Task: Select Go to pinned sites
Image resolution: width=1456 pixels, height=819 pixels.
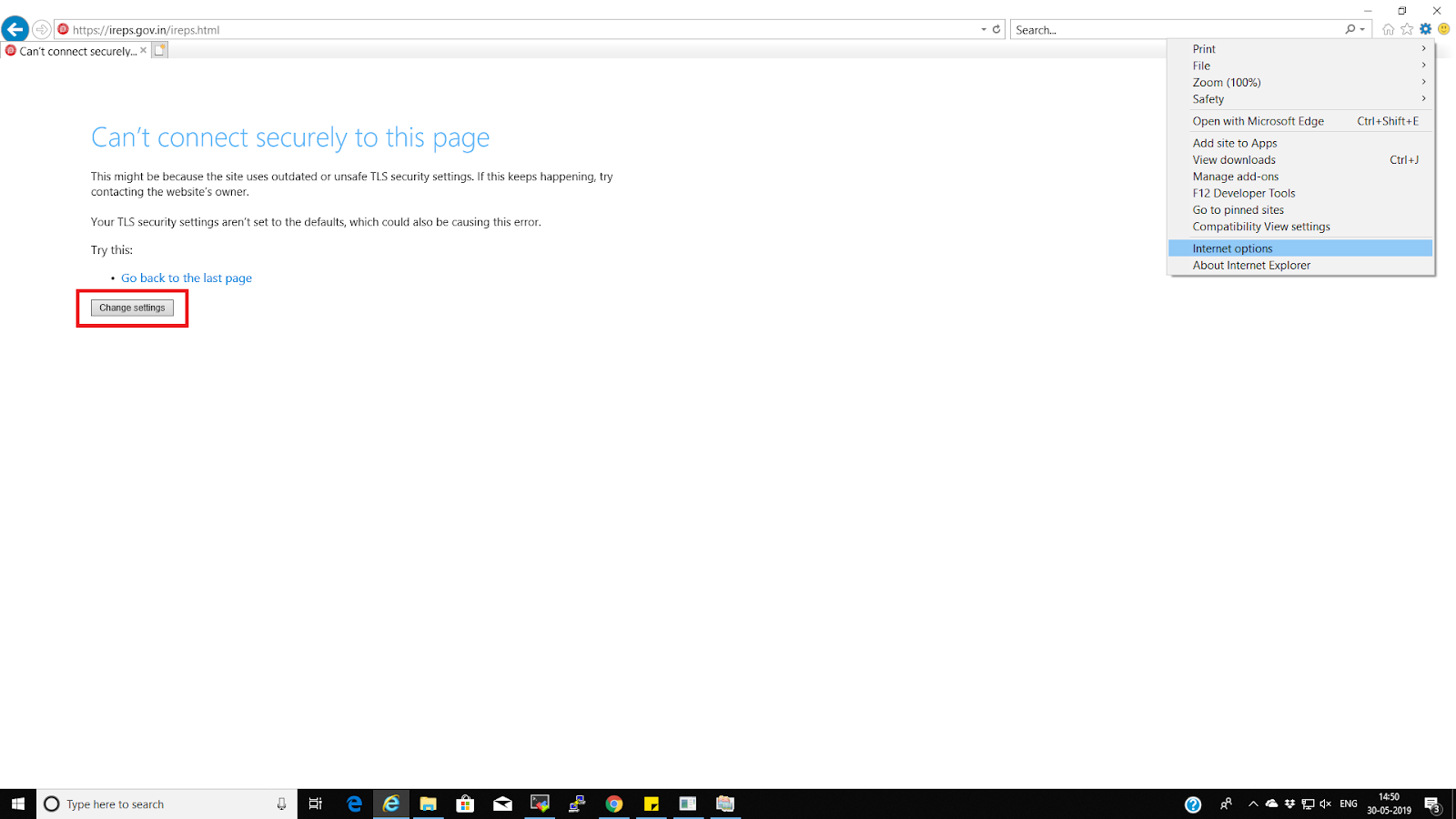Action: tap(1300, 209)
